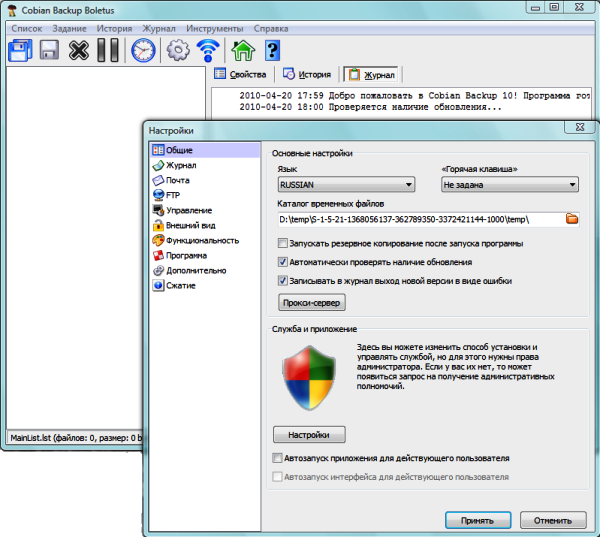The image size is (600, 537).
Task: Select Журнал in the settings sidebar list
Action: (205, 165)
